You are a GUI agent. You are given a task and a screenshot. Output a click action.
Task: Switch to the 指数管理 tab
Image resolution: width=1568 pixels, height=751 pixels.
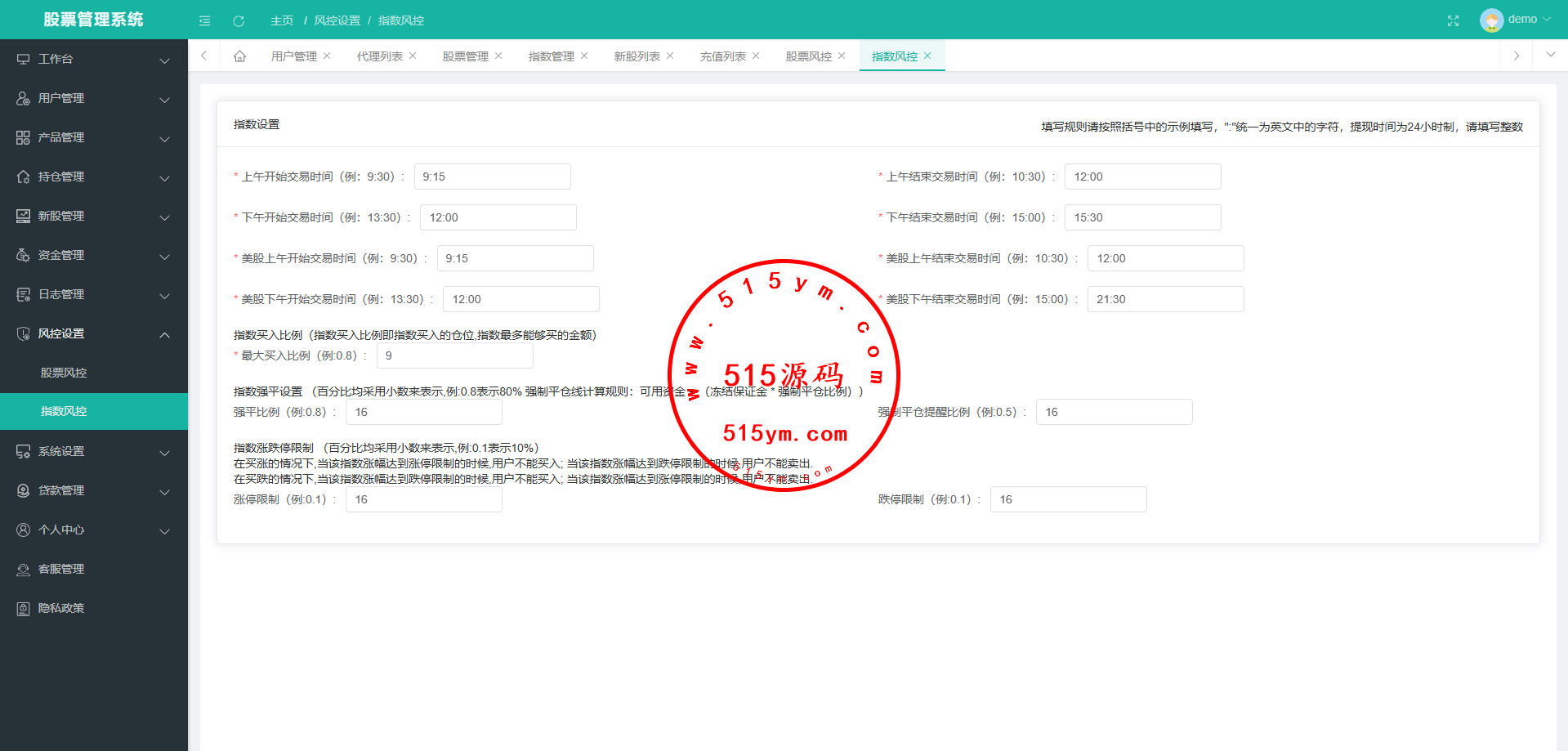[551, 56]
